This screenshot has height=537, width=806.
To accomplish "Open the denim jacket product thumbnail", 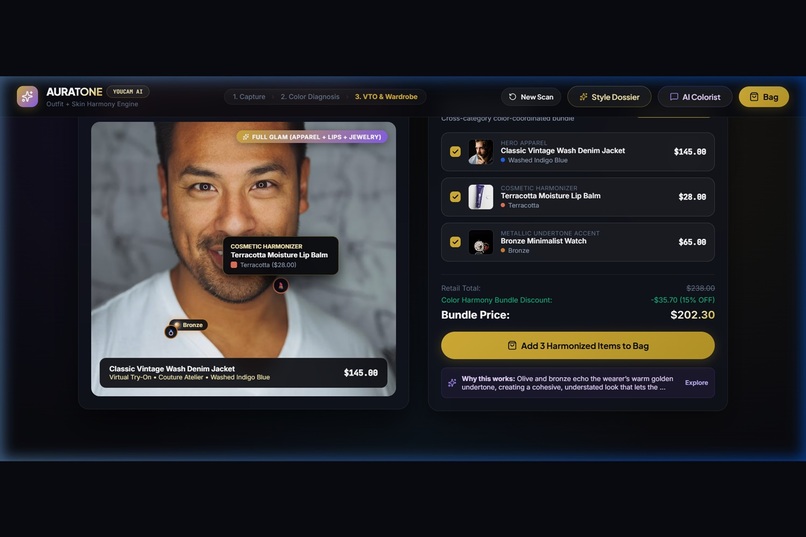I will coord(481,152).
